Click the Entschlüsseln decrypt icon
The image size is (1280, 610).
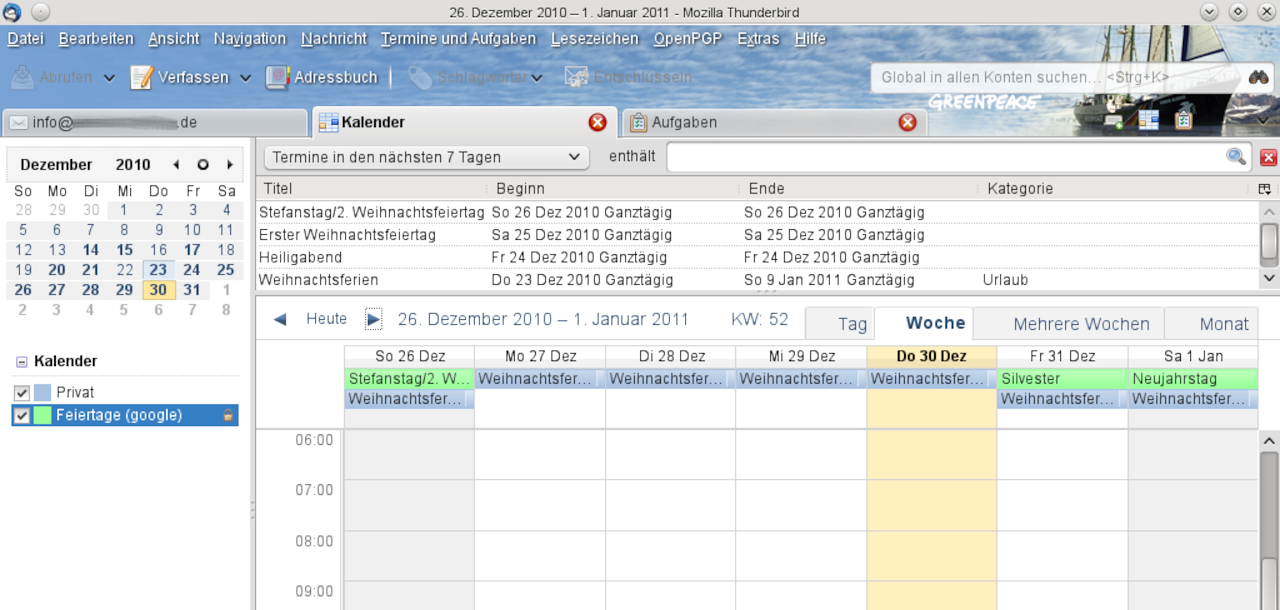(576, 77)
